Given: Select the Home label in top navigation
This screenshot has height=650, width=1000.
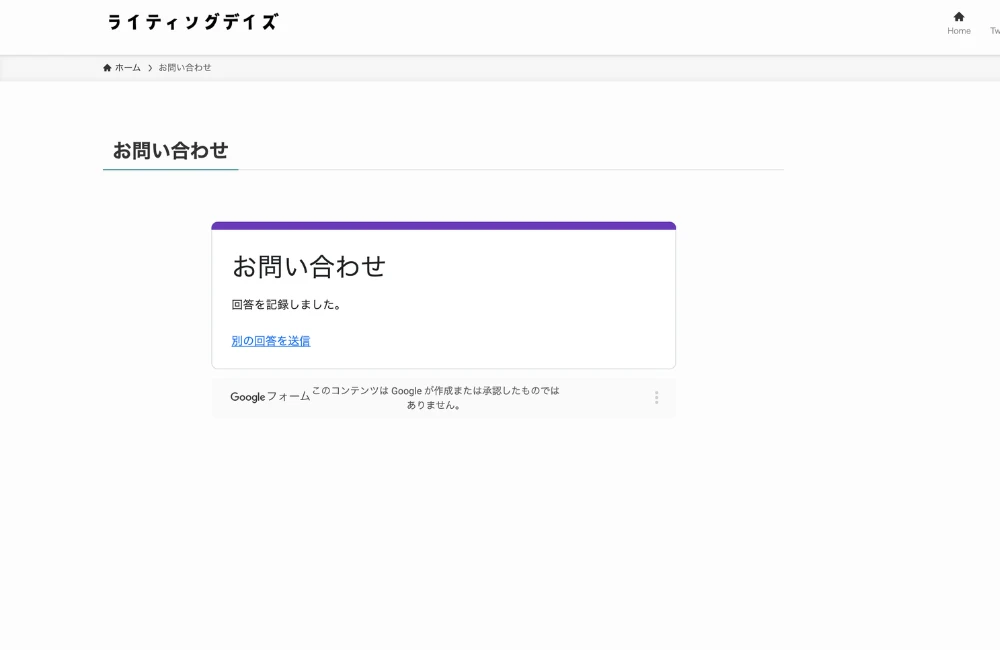Looking at the screenshot, I should click(958, 31).
